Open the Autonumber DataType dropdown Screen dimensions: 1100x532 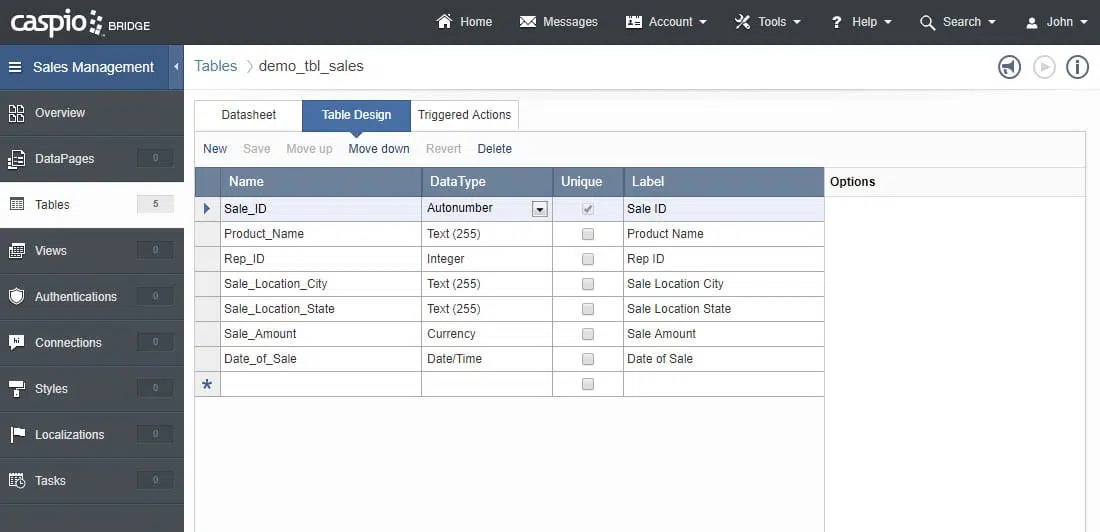[x=540, y=209]
